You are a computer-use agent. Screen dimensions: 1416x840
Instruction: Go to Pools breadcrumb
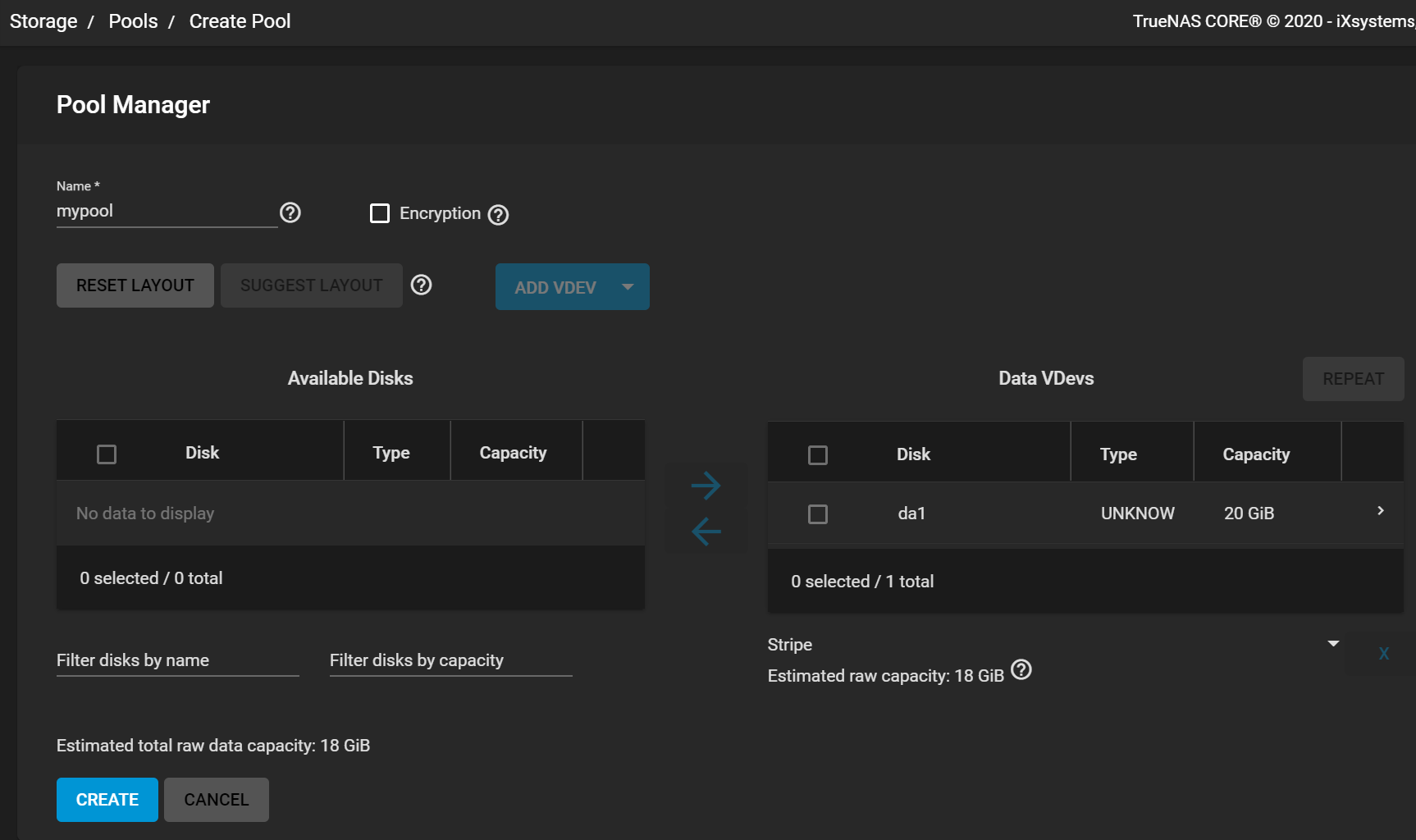(133, 21)
